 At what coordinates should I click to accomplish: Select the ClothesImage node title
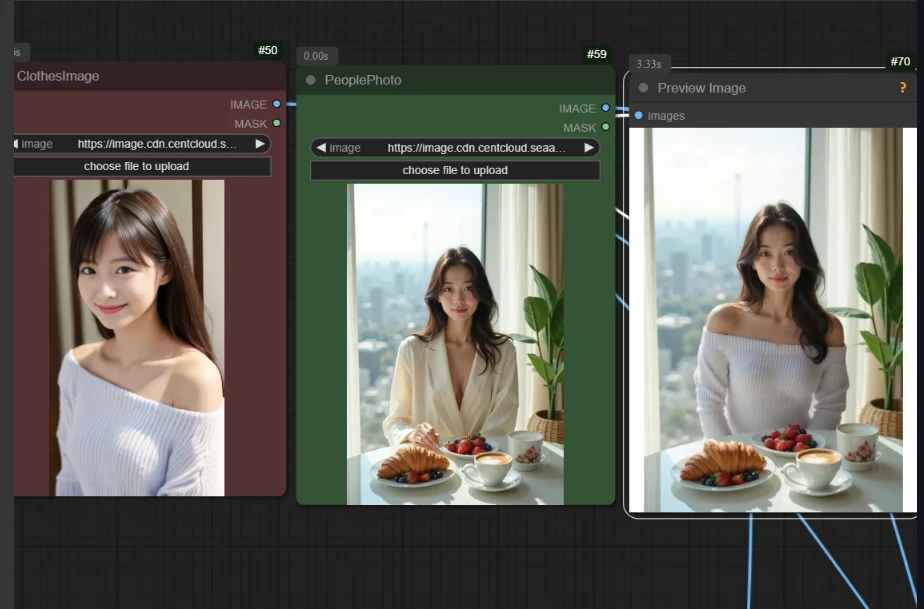[x=58, y=76]
